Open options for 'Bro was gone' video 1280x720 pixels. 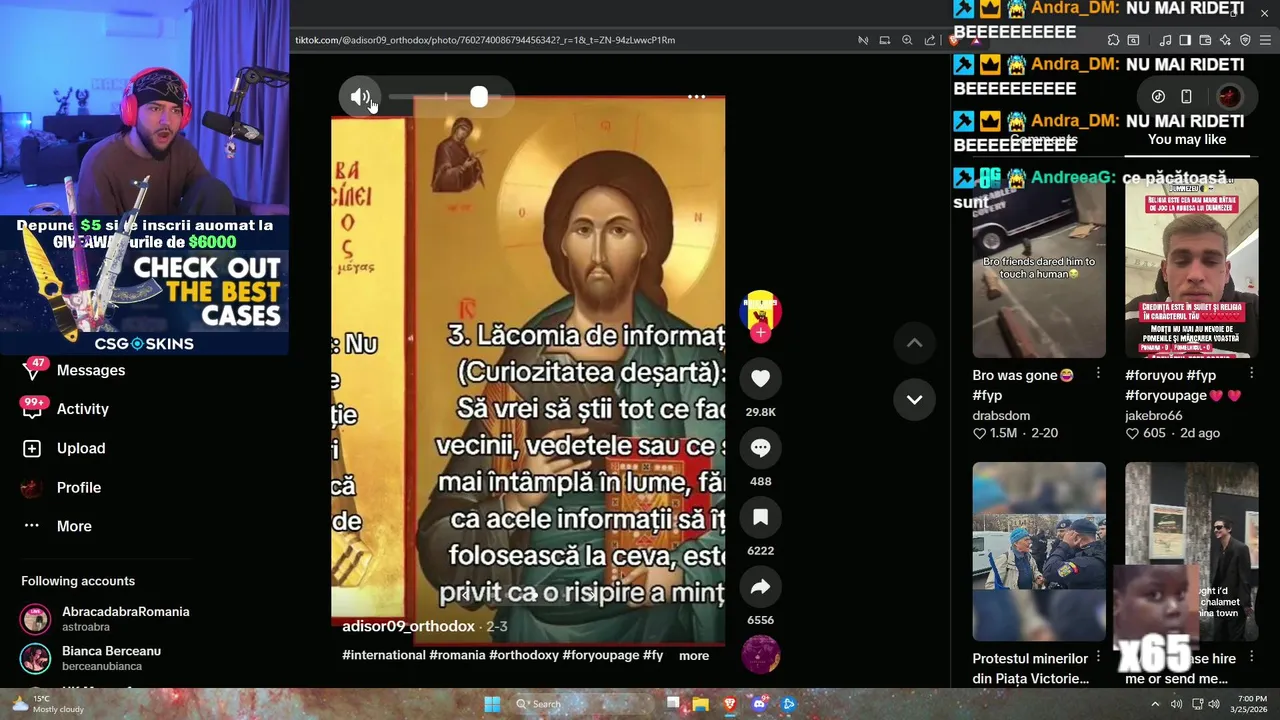click(x=1098, y=373)
